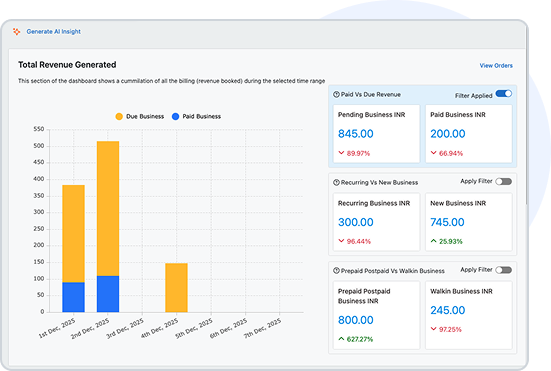Click help icon beside Prepaid Postpaid Vs Walkin Business
This screenshot has height=371, width=551.
point(336,271)
